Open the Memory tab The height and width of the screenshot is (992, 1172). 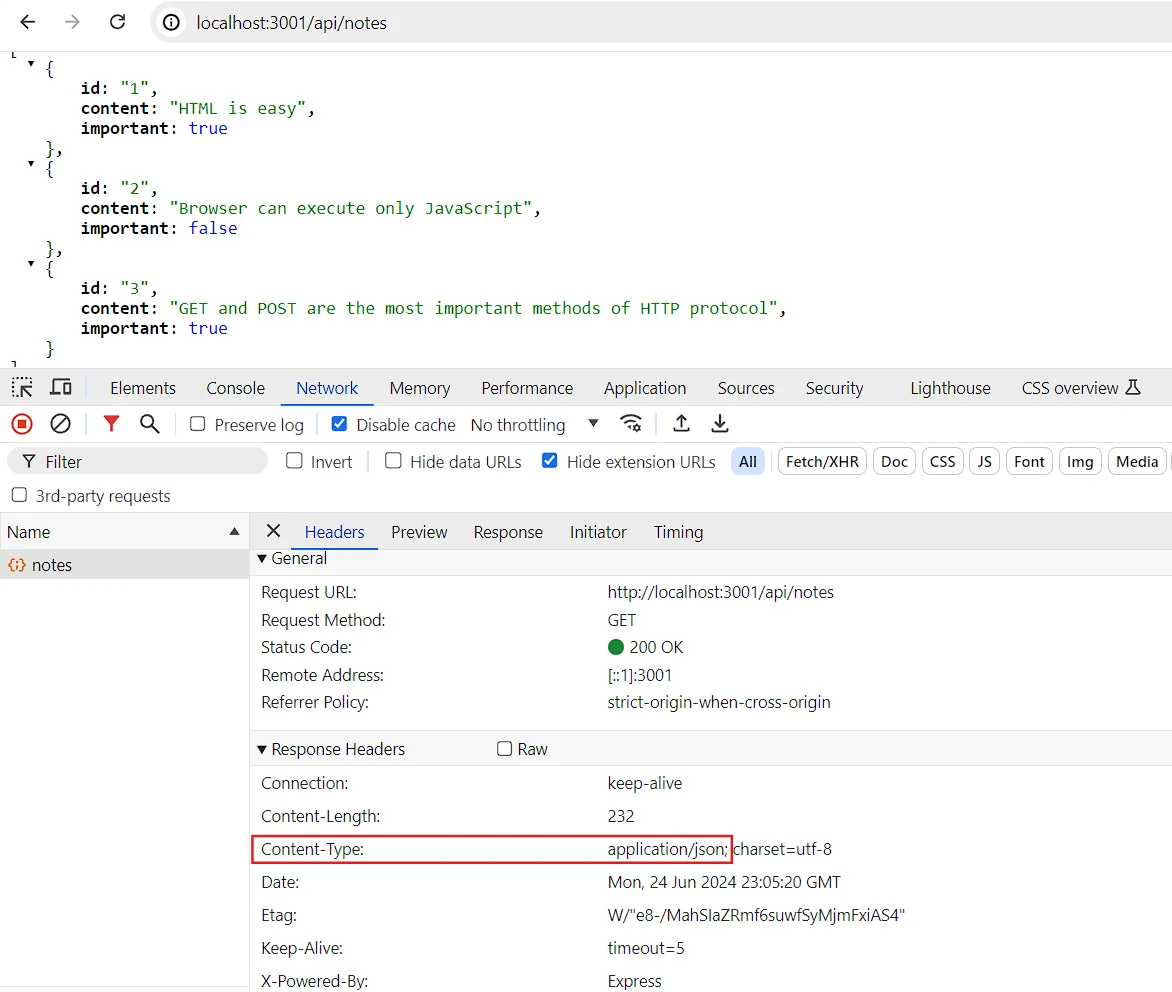pos(419,388)
